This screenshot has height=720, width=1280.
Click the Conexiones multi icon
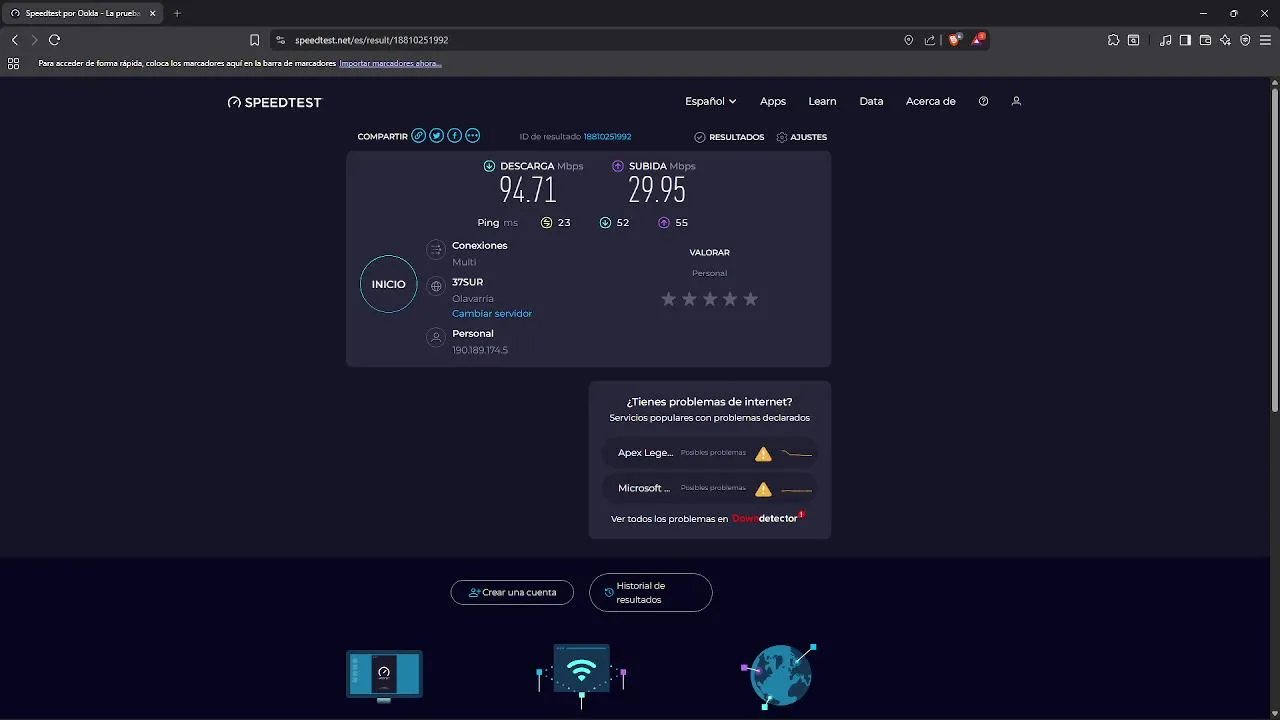click(x=435, y=250)
